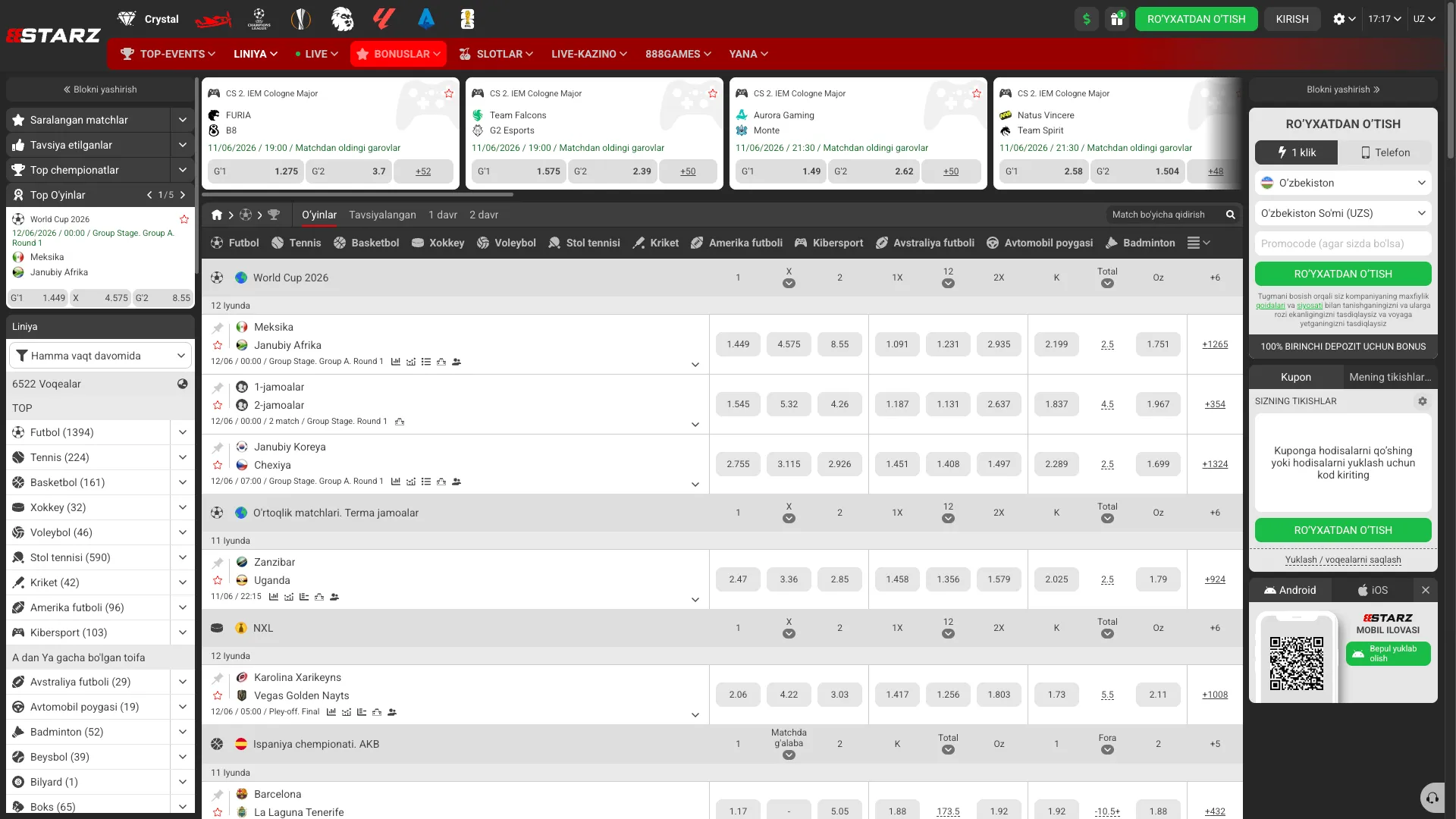Filter matches by Stol tennisi sport
1456x819 pixels.
point(584,243)
